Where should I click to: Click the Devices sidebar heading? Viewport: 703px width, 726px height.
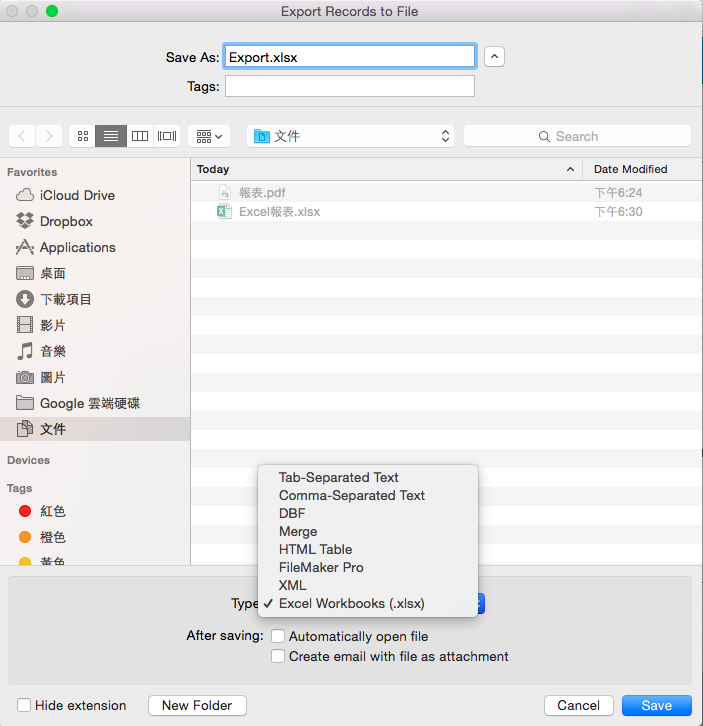[28, 460]
